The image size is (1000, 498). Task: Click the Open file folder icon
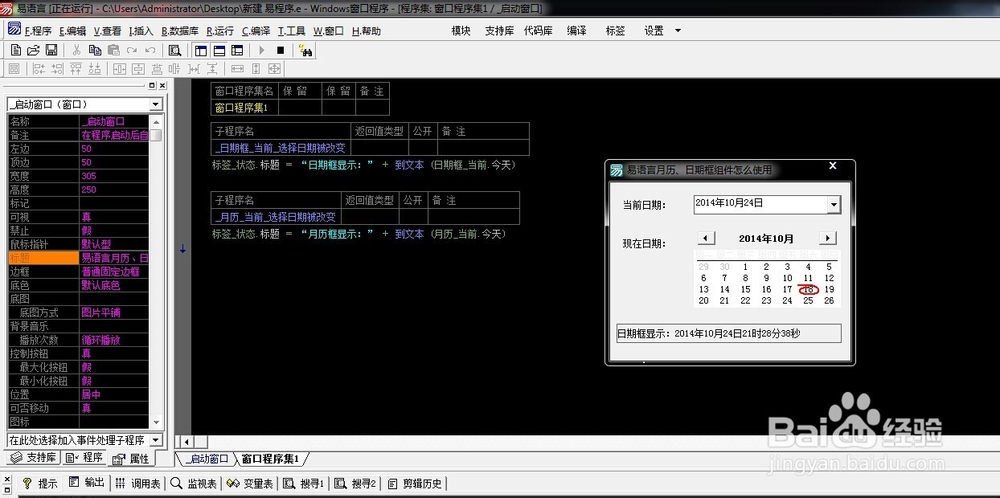[33, 50]
